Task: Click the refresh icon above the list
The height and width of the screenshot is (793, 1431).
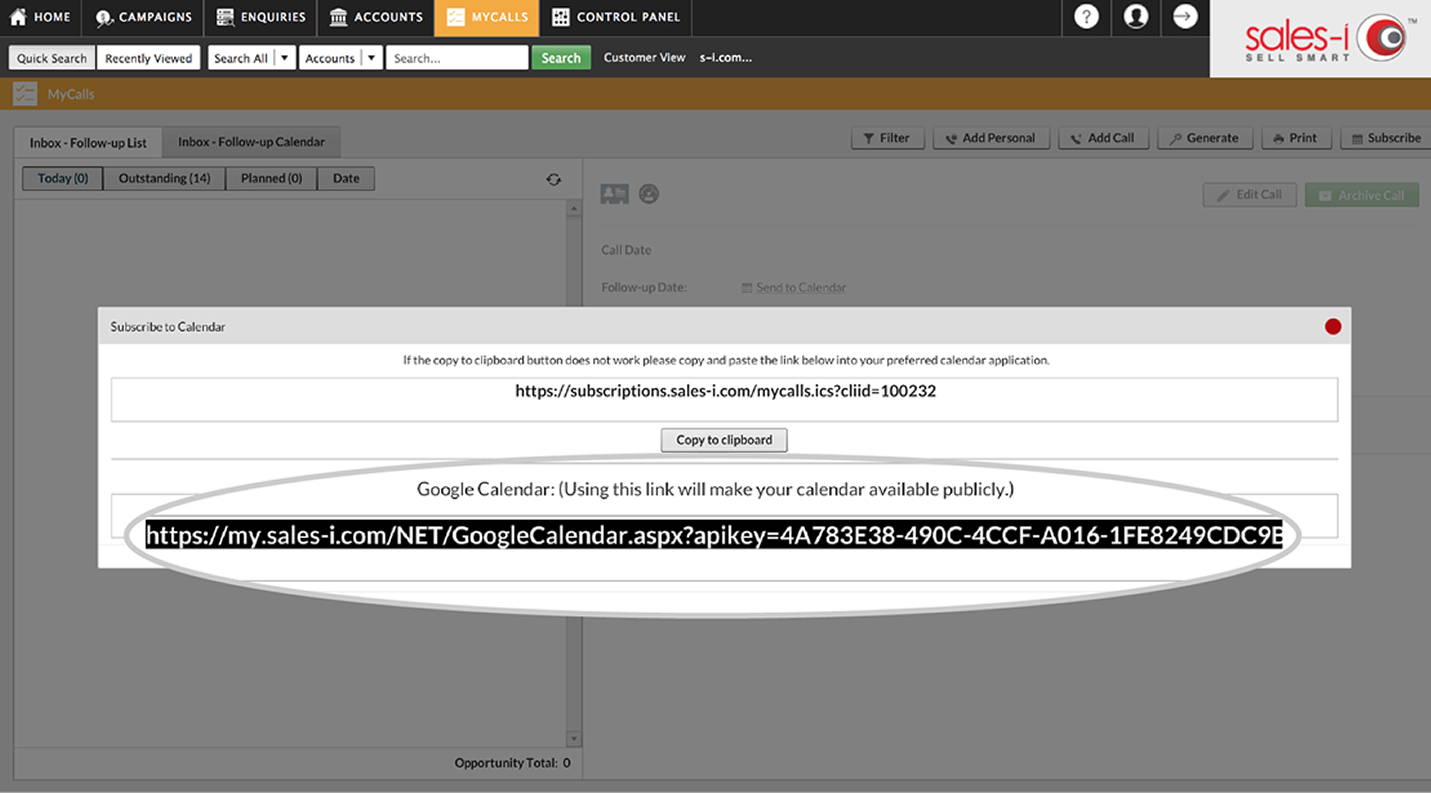Action: pos(553,180)
